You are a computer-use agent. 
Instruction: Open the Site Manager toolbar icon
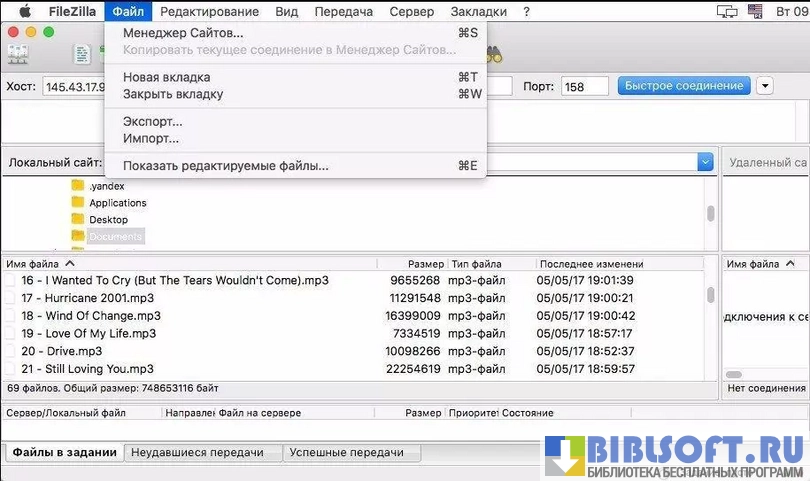click(x=17, y=56)
